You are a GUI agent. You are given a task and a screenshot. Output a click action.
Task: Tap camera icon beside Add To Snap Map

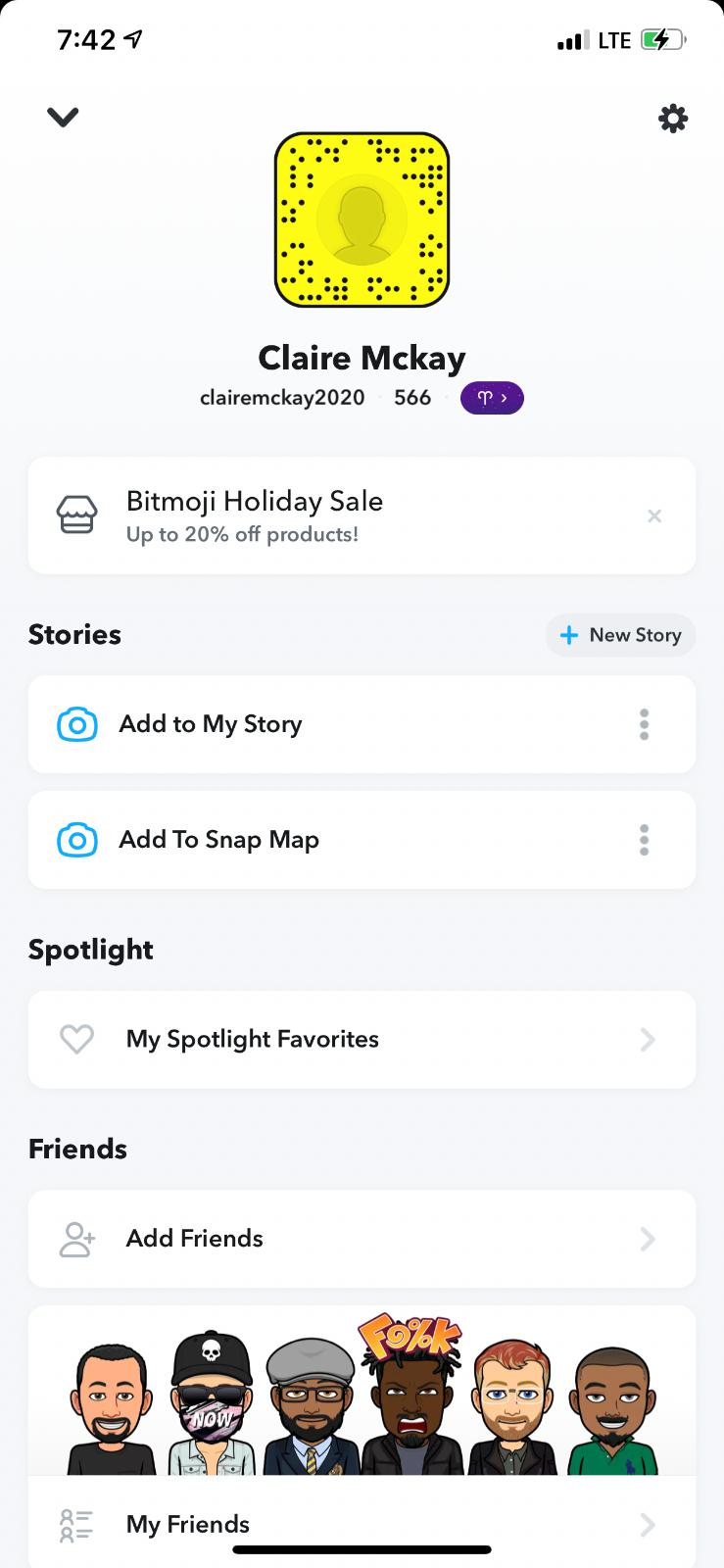click(x=77, y=840)
